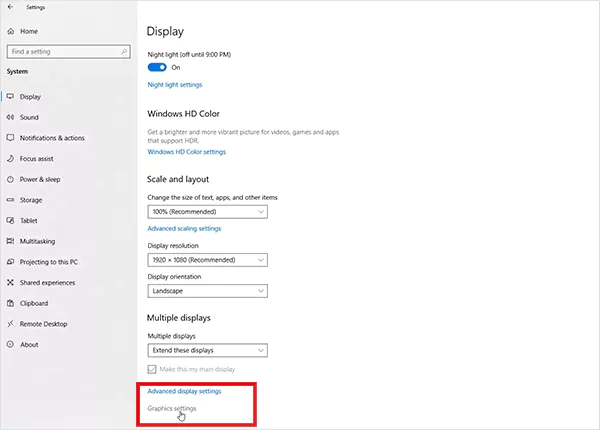Toggle Make this my main display checkbox
This screenshot has height=430, width=600.
click(152, 369)
